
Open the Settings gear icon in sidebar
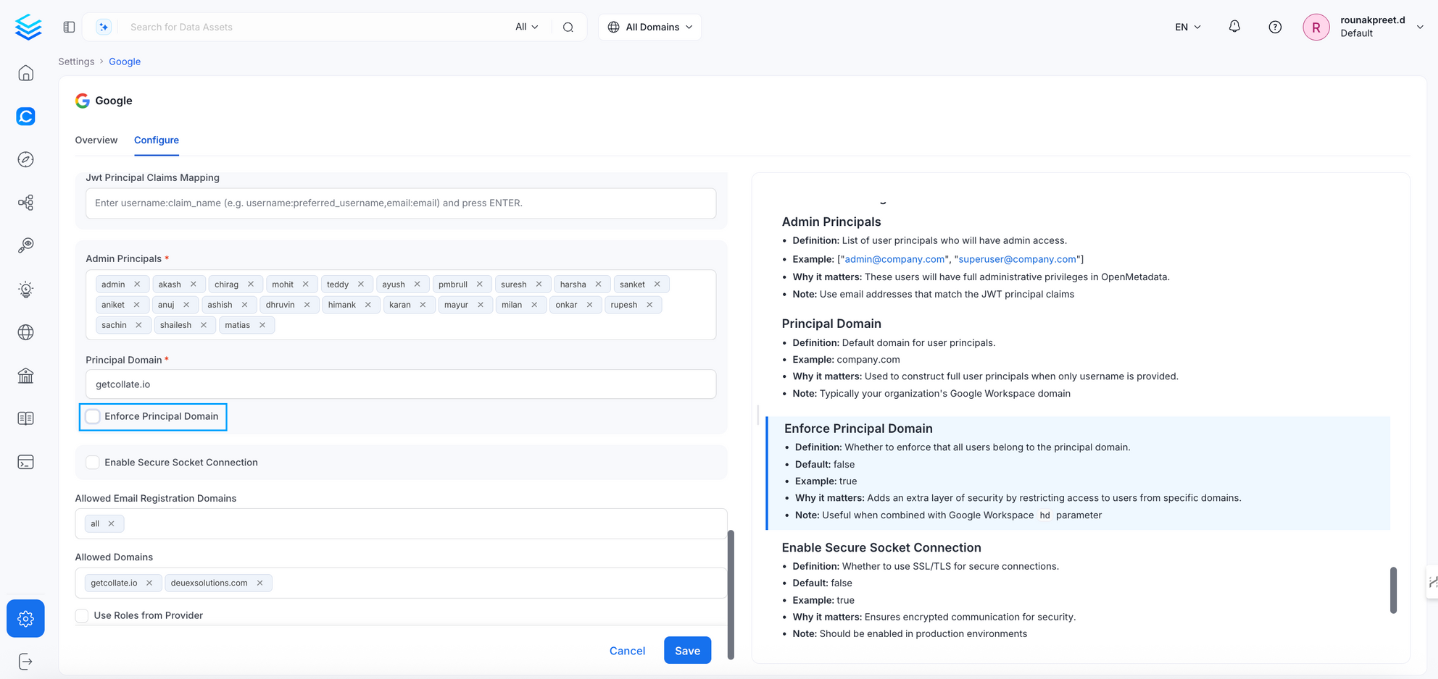(26, 619)
